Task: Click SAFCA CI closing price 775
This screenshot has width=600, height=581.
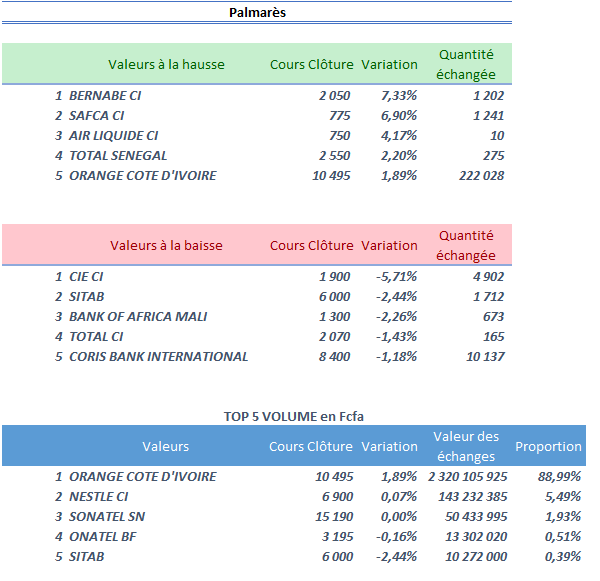Action: click(340, 115)
